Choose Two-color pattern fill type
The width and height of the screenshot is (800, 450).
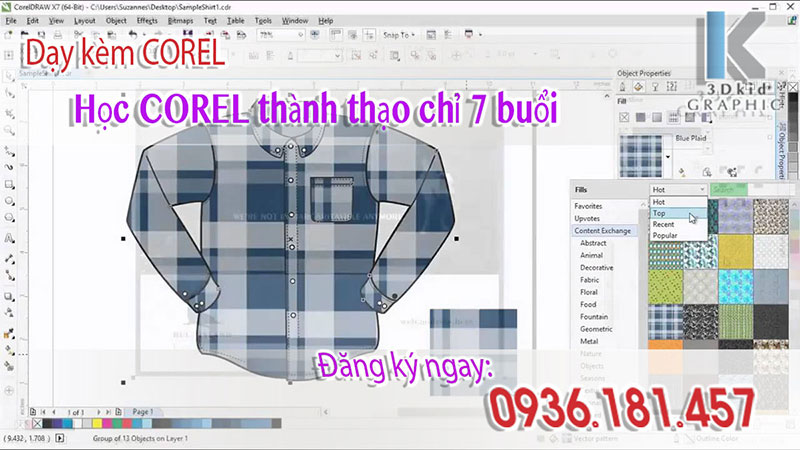706,117
